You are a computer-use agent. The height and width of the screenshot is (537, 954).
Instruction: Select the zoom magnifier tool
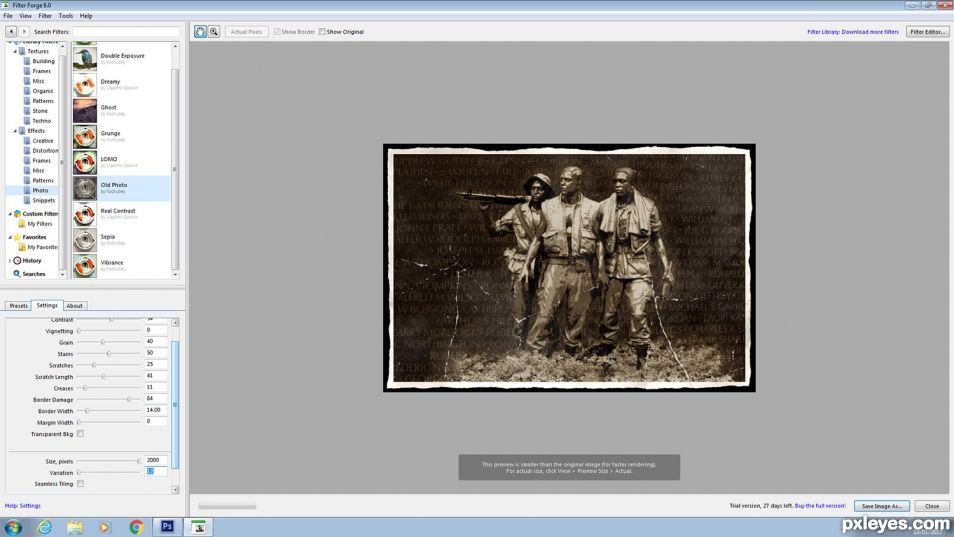pyautogui.click(x=214, y=32)
